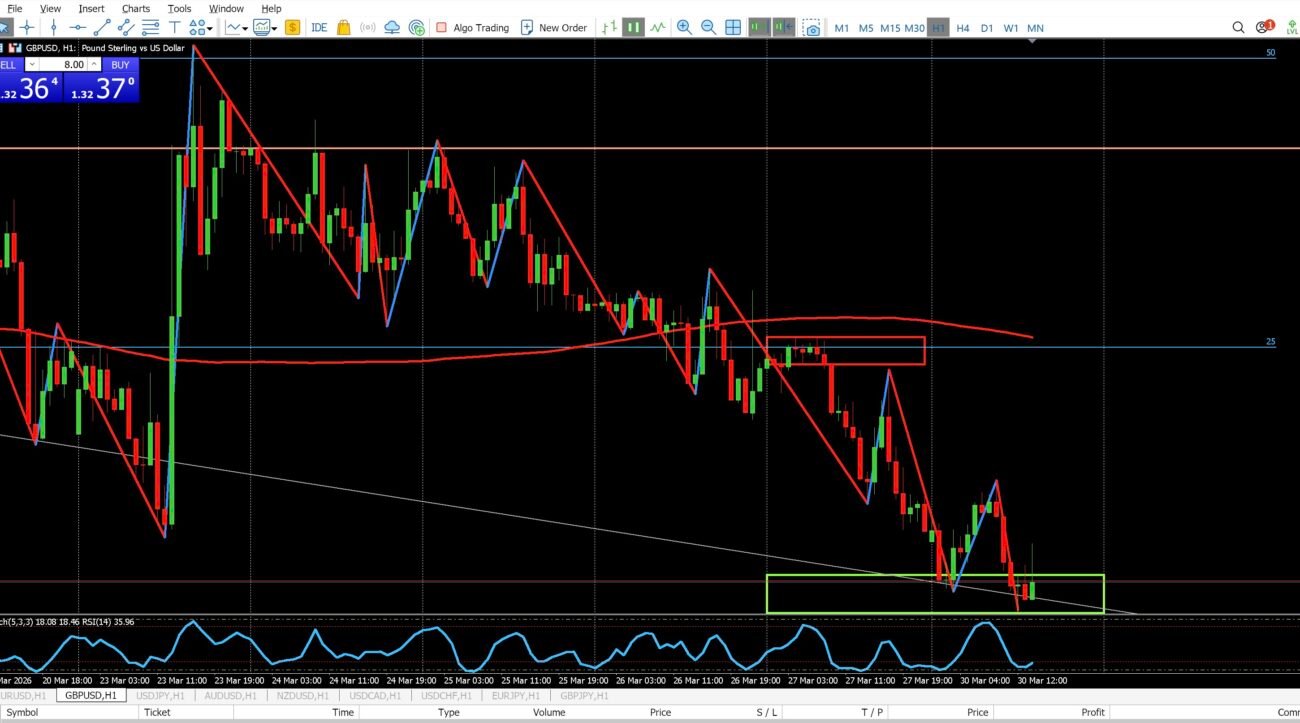Open the MQL5 Market shopping bag
This screenshot has width=1300, height=723.
coord(344,28)
